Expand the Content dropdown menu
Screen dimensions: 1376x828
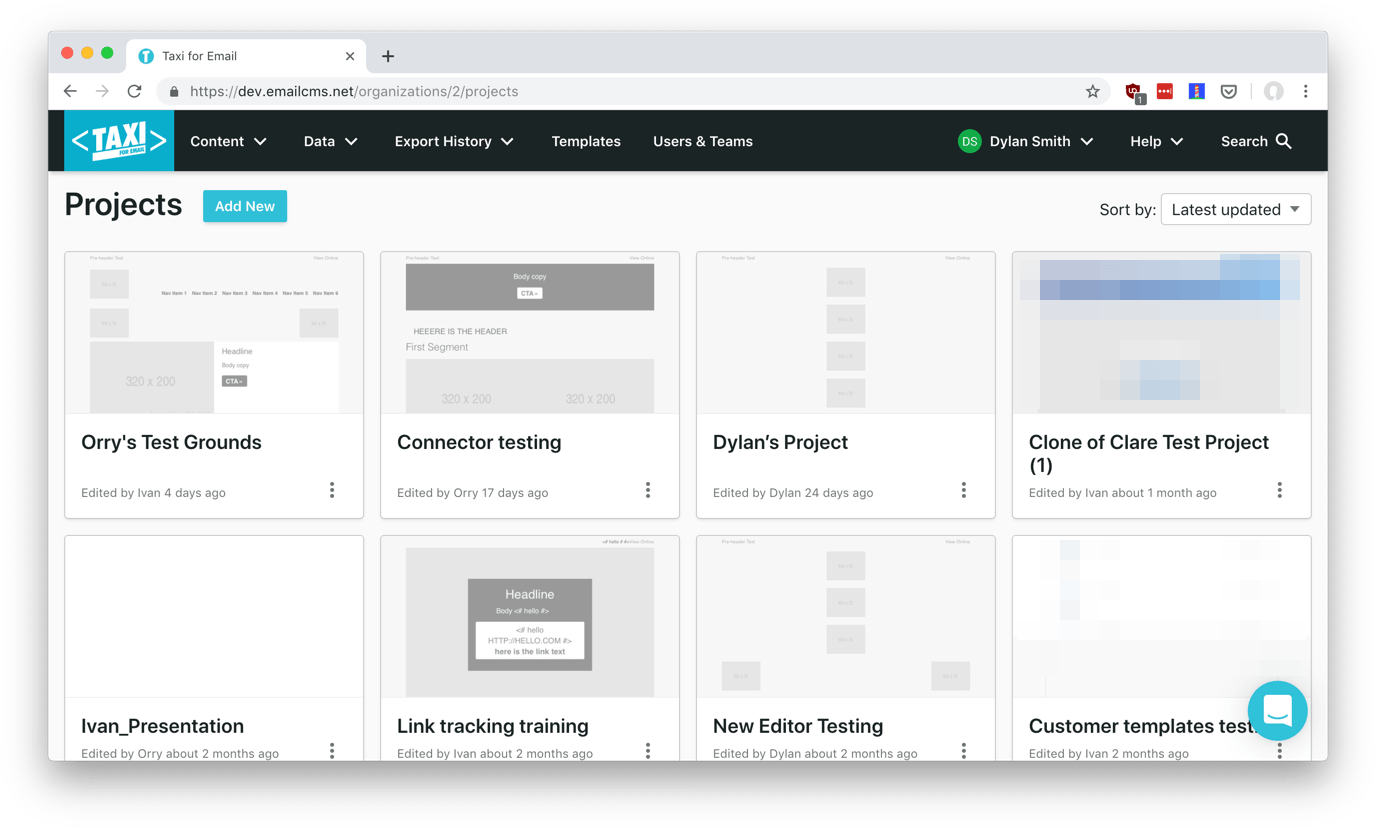pyautogui.click(x=229, y=141)
